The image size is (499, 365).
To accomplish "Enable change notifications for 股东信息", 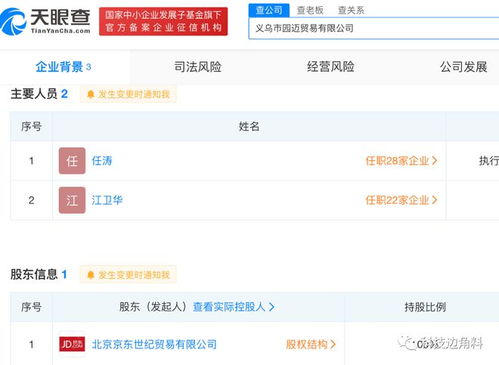I will click(128, 275).
